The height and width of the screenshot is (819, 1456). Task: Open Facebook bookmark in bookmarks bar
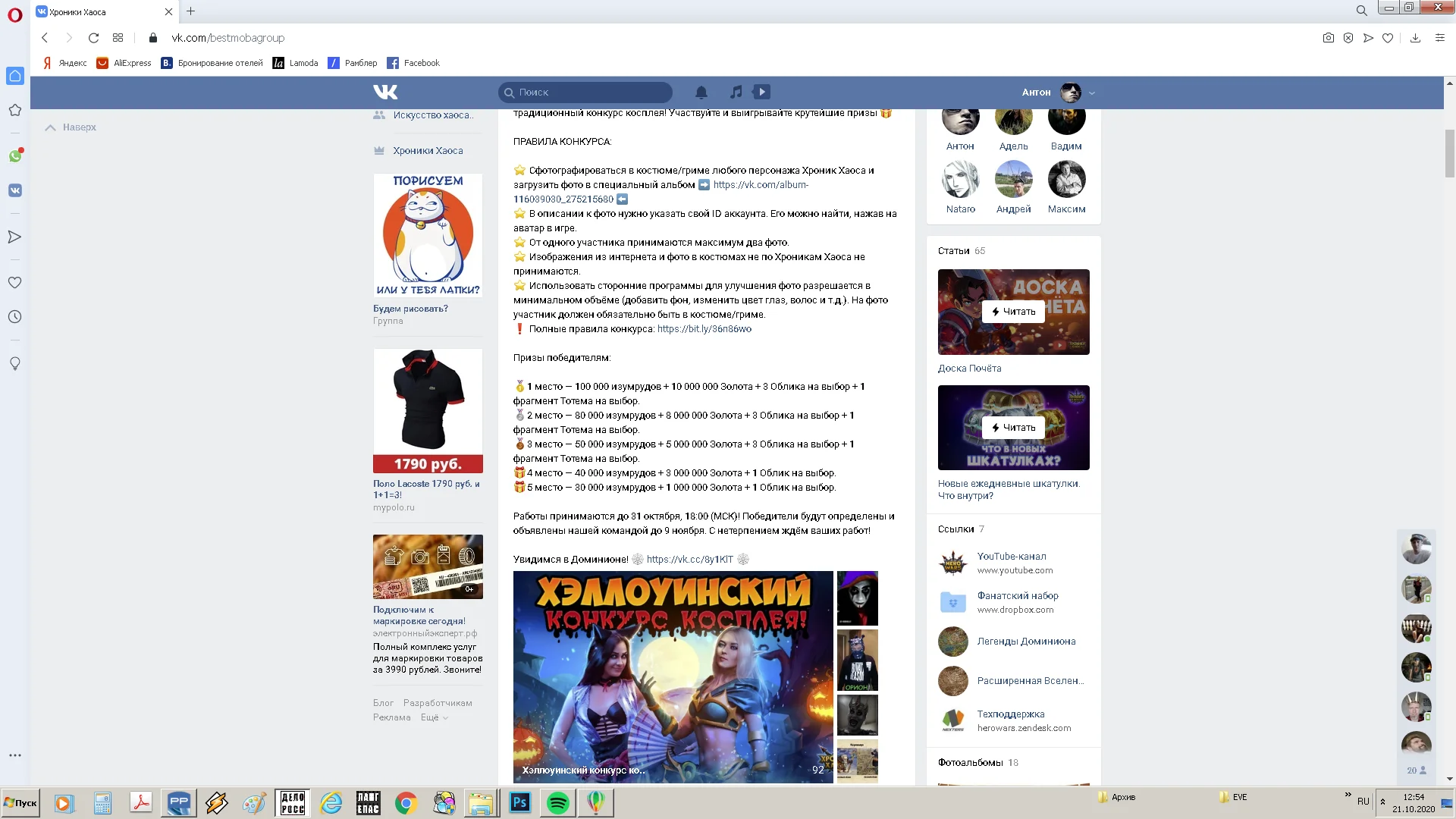tap(413, 63)
